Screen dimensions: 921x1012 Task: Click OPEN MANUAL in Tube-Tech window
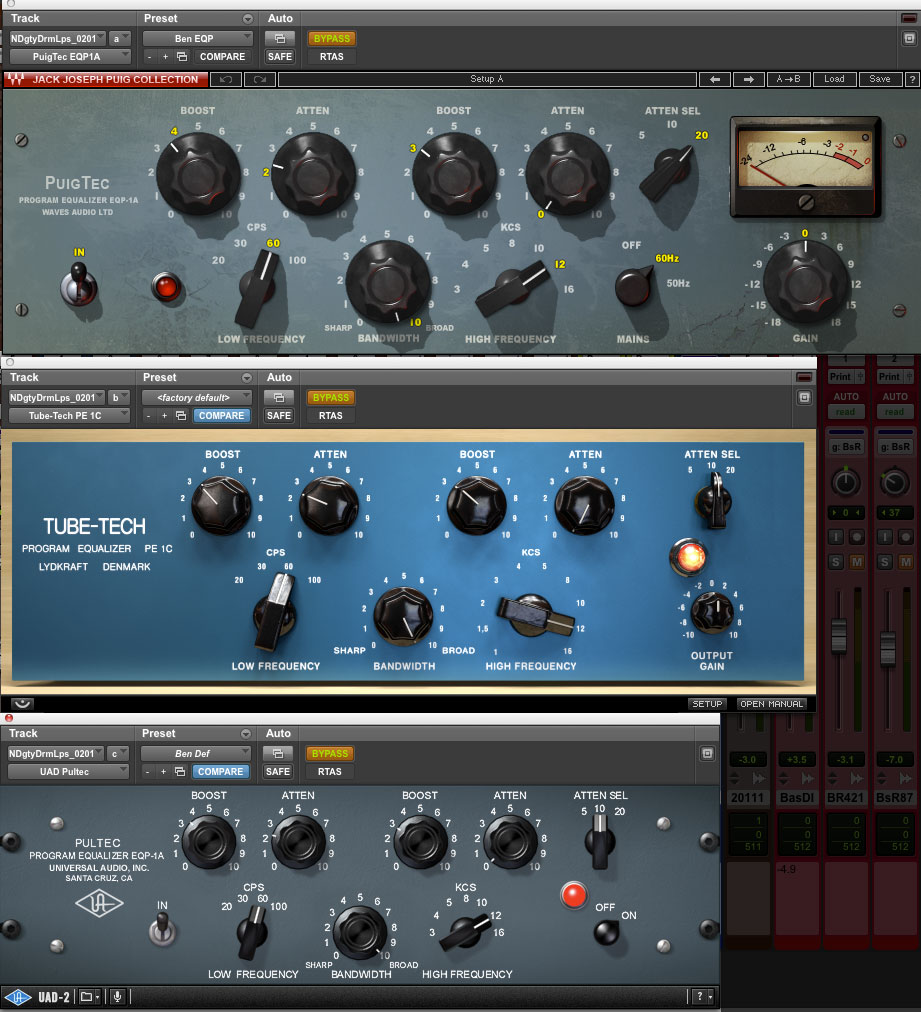tap(771, 704)
